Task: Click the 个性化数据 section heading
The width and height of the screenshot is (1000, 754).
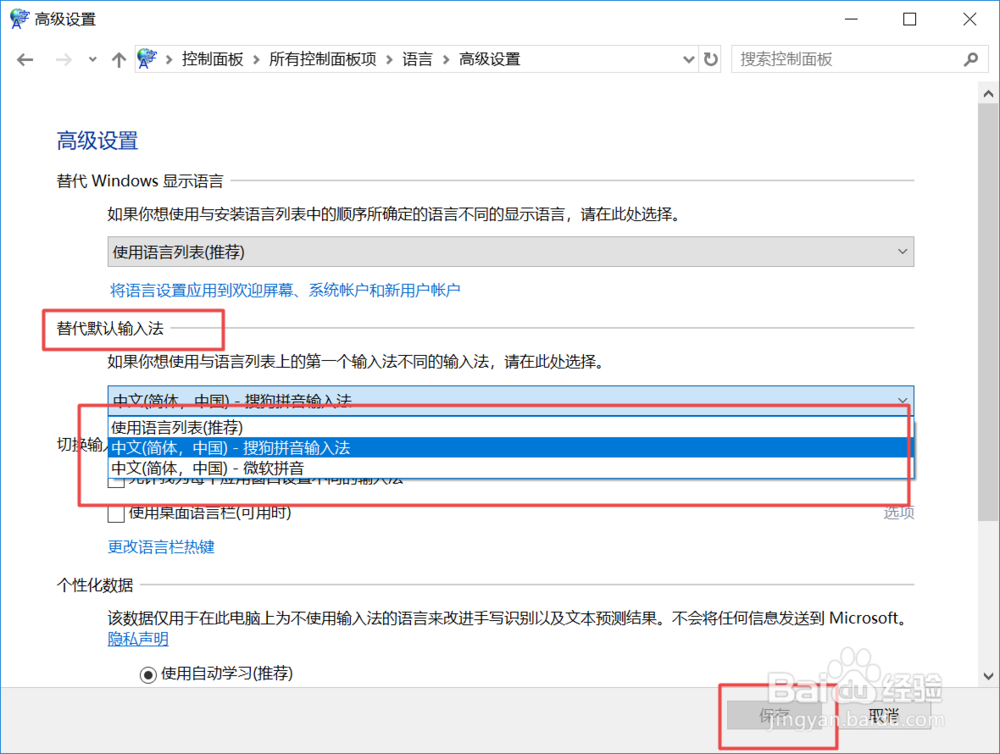Action: 95,585
